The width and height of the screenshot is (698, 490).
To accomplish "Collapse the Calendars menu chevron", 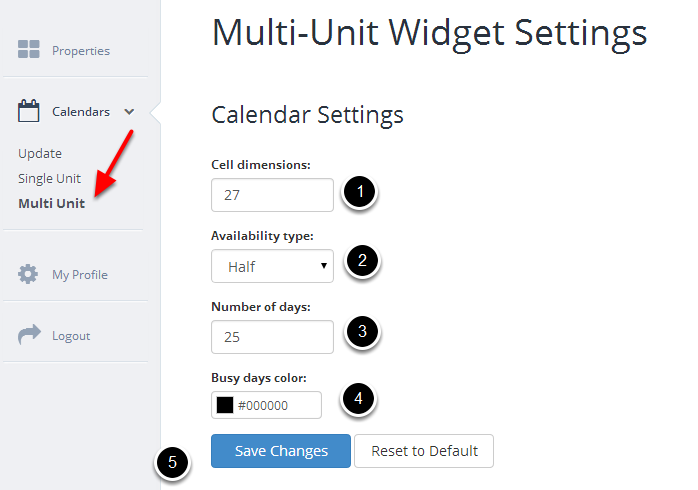I will tap(129, 112).
